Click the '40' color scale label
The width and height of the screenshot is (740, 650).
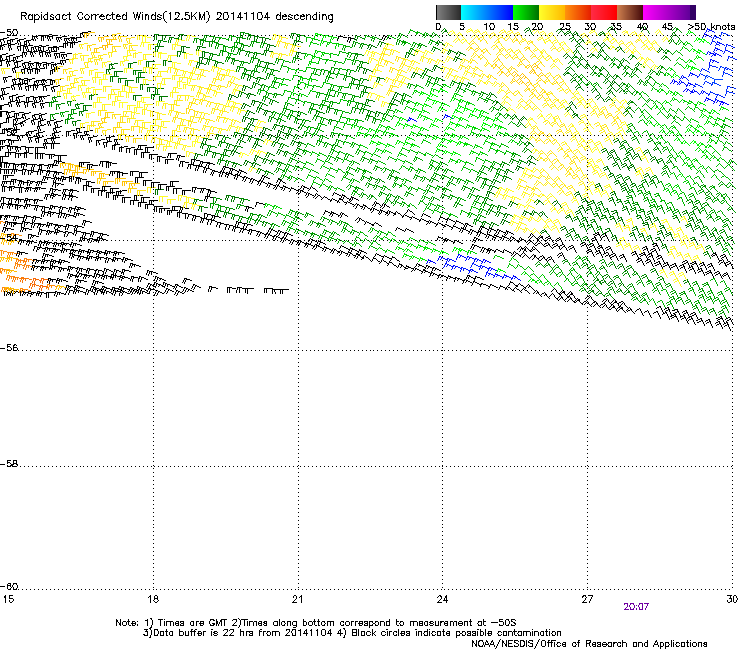click(x=642, y=27)
